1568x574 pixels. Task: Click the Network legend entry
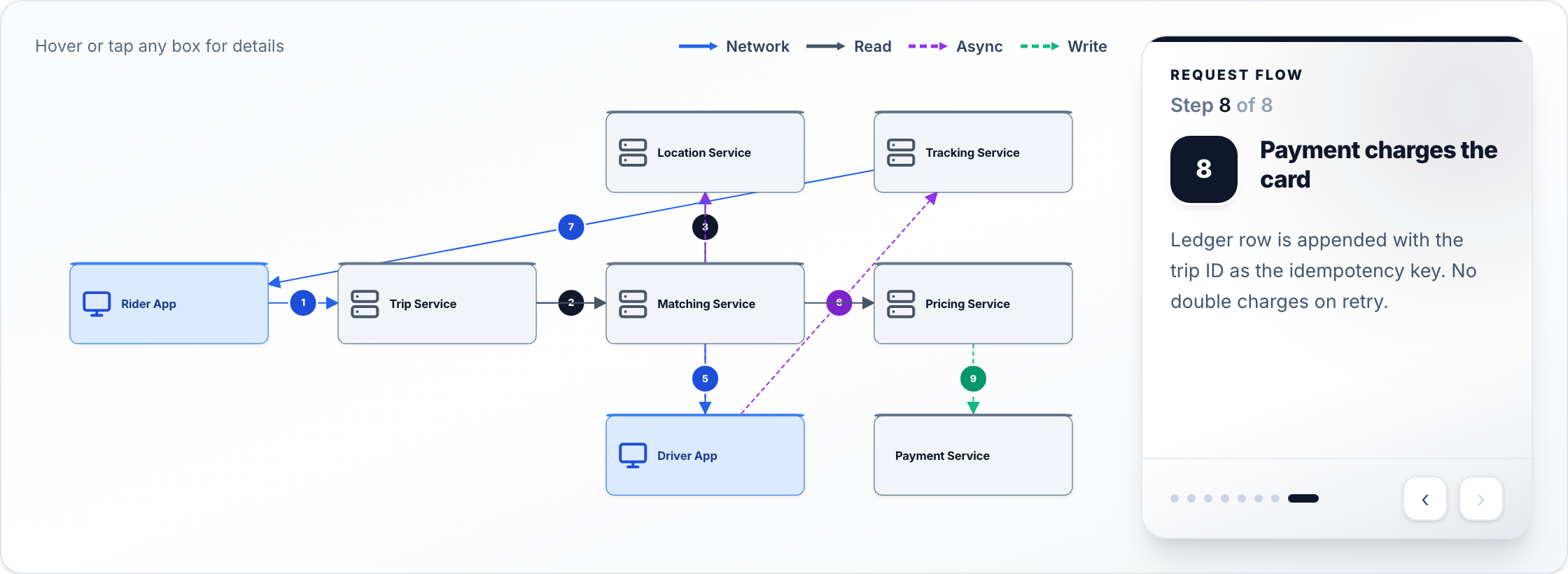point(734,46)
